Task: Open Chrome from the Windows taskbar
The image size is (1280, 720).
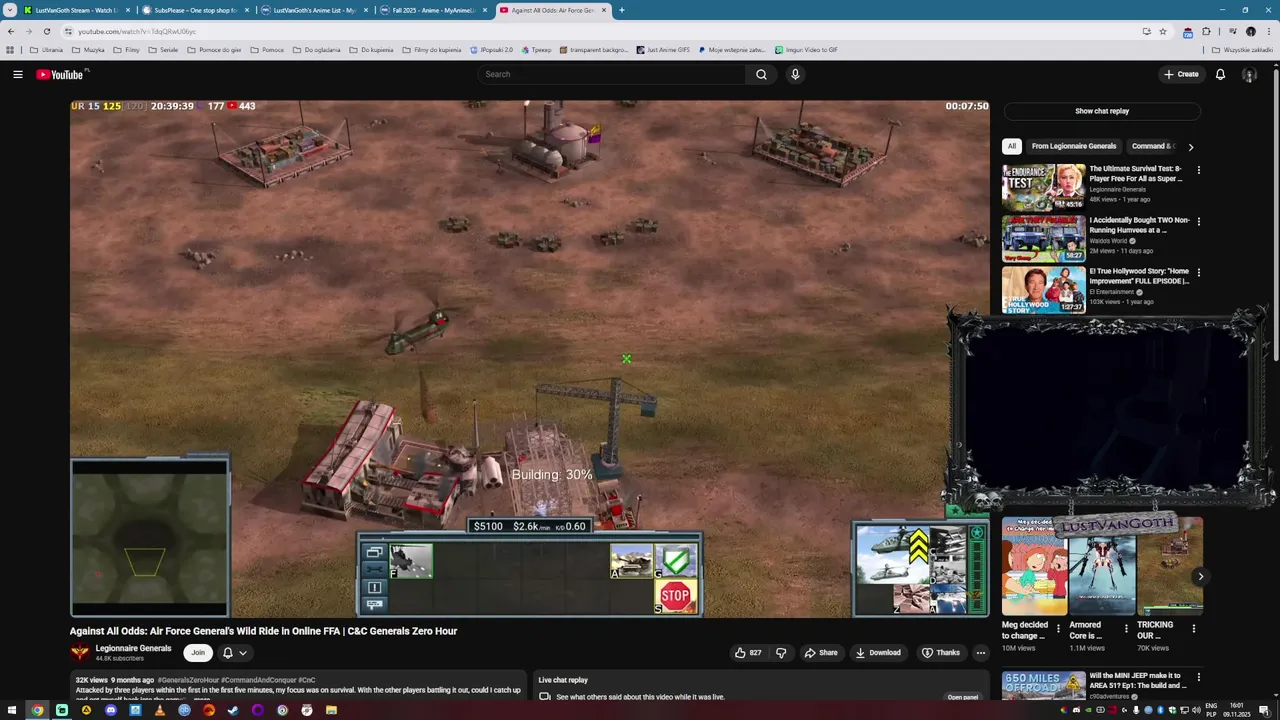Action: (x=37, y=710)
